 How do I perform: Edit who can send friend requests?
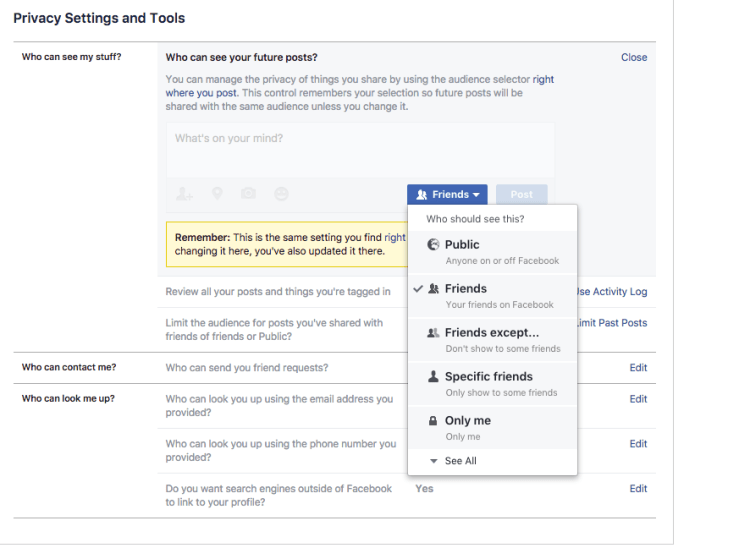click(x=638, y=368)
